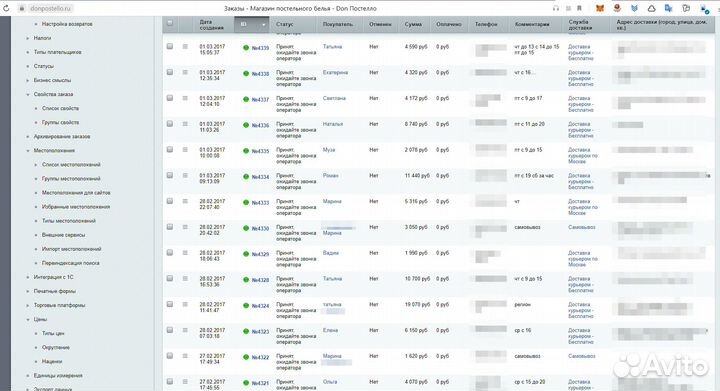Image resolution: width=720 pixels, height=391 pixels.
Task: Open the cloud extension icon in toolbar
Action: [x=651, y=8]
